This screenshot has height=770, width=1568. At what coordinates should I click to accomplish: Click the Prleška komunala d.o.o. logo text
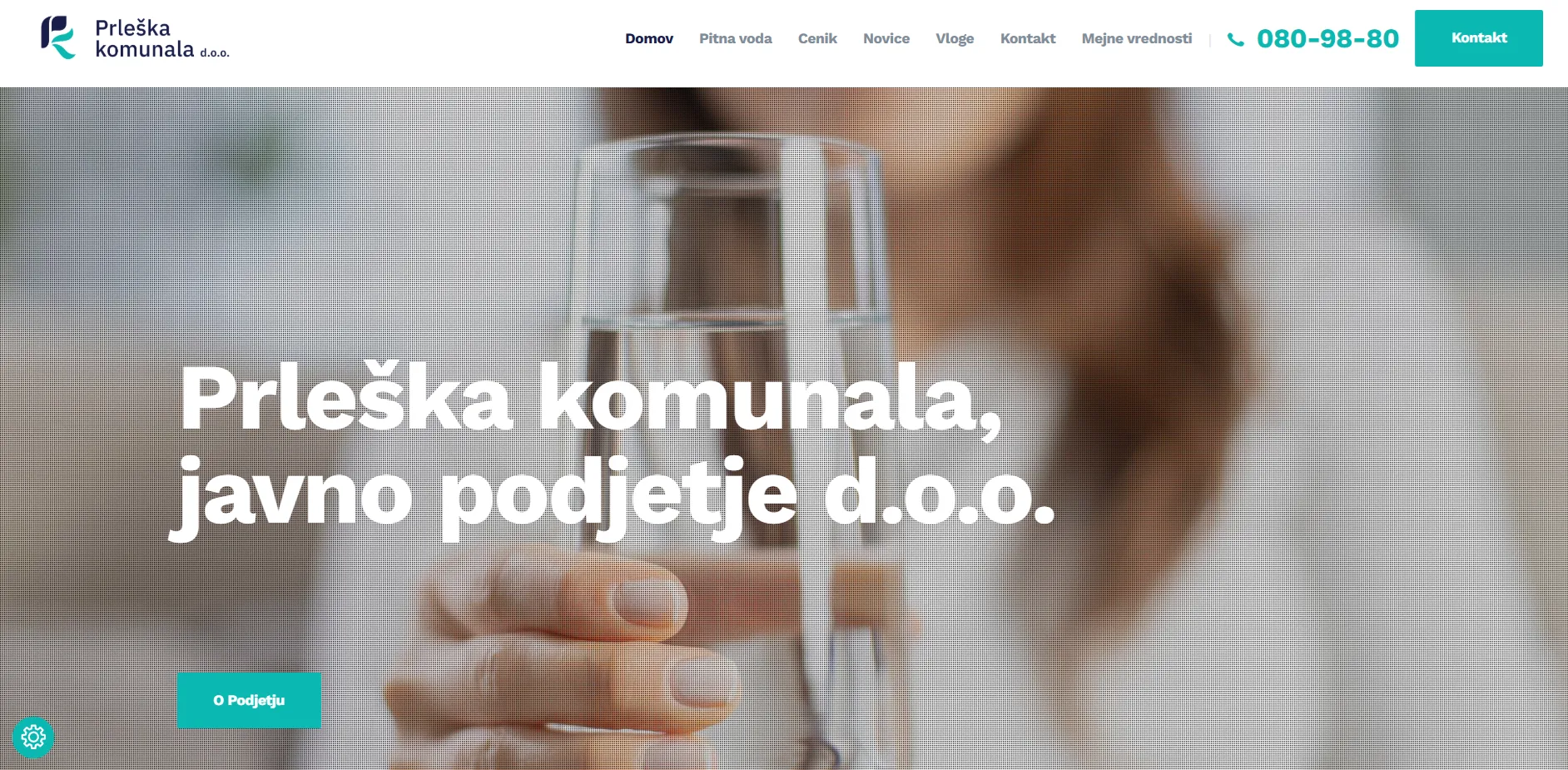tap(161, 38)
